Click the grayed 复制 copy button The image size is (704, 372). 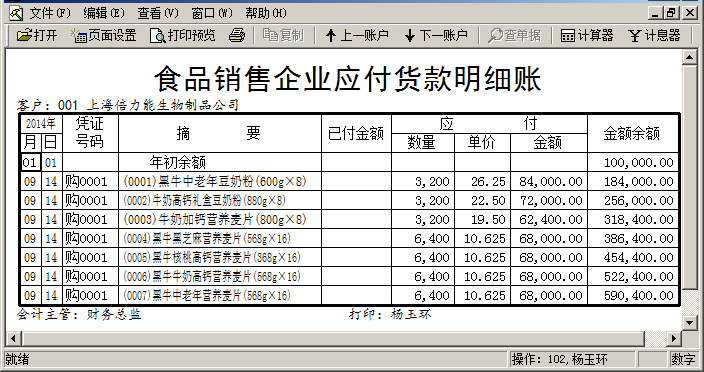(283, 35)
